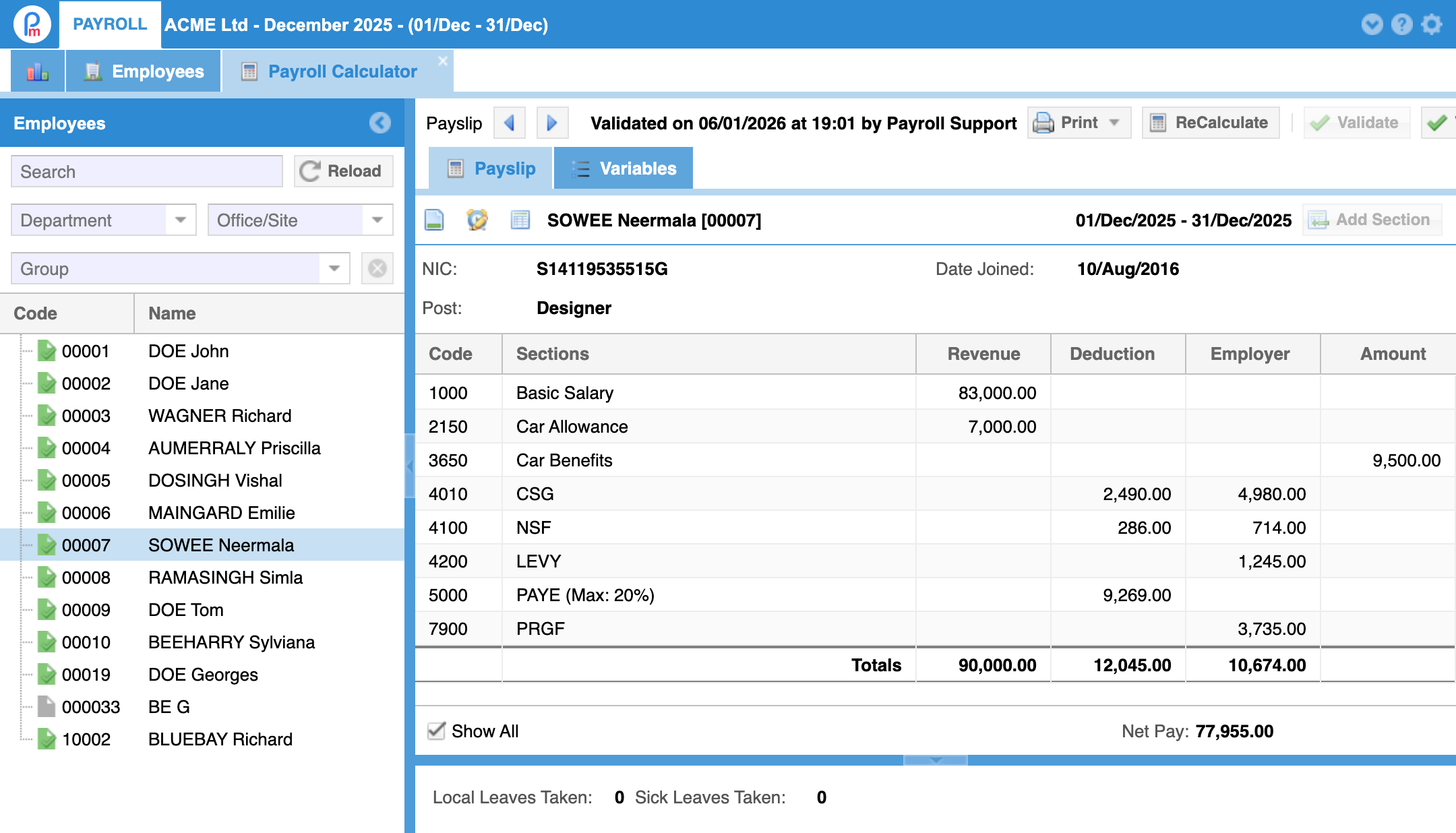
Task: Close the Payroll Calculator tab
Action: pyautogui.click(x=443, y=61)
